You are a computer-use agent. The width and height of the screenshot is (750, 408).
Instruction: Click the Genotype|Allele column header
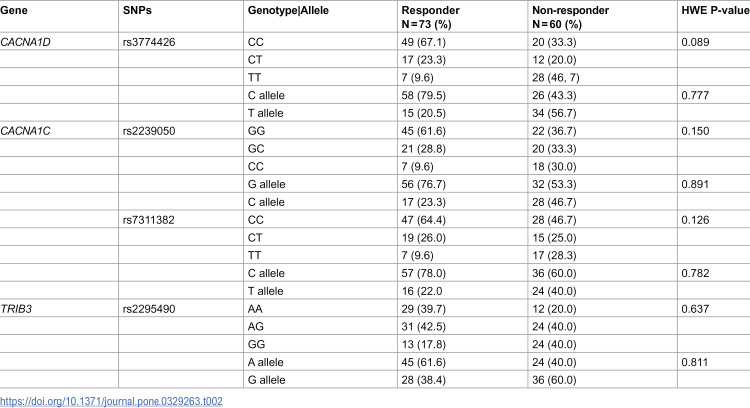coord(288,11)
